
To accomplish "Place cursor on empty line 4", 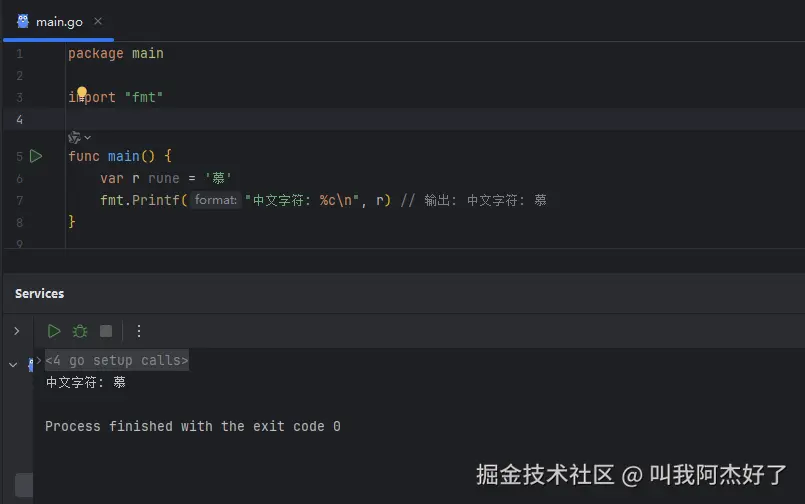I will 300,119.
